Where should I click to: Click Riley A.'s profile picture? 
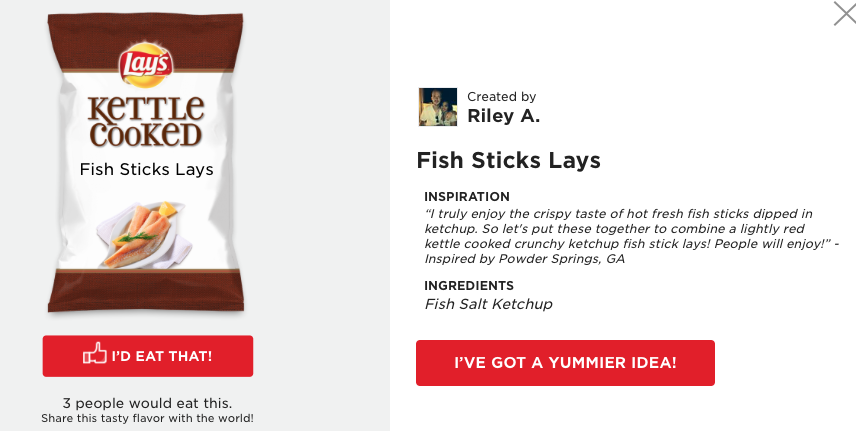click(437, 107)
